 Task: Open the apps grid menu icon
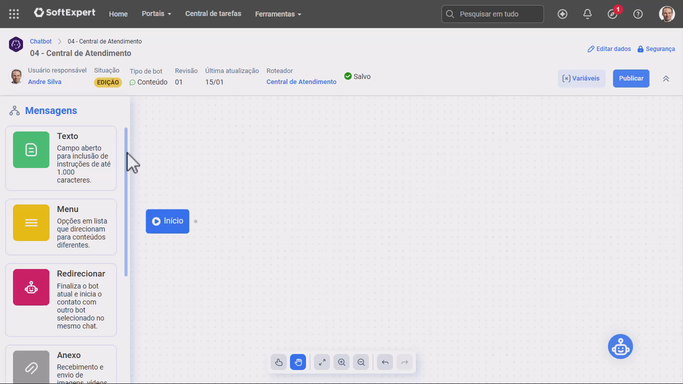pos(14,14)
